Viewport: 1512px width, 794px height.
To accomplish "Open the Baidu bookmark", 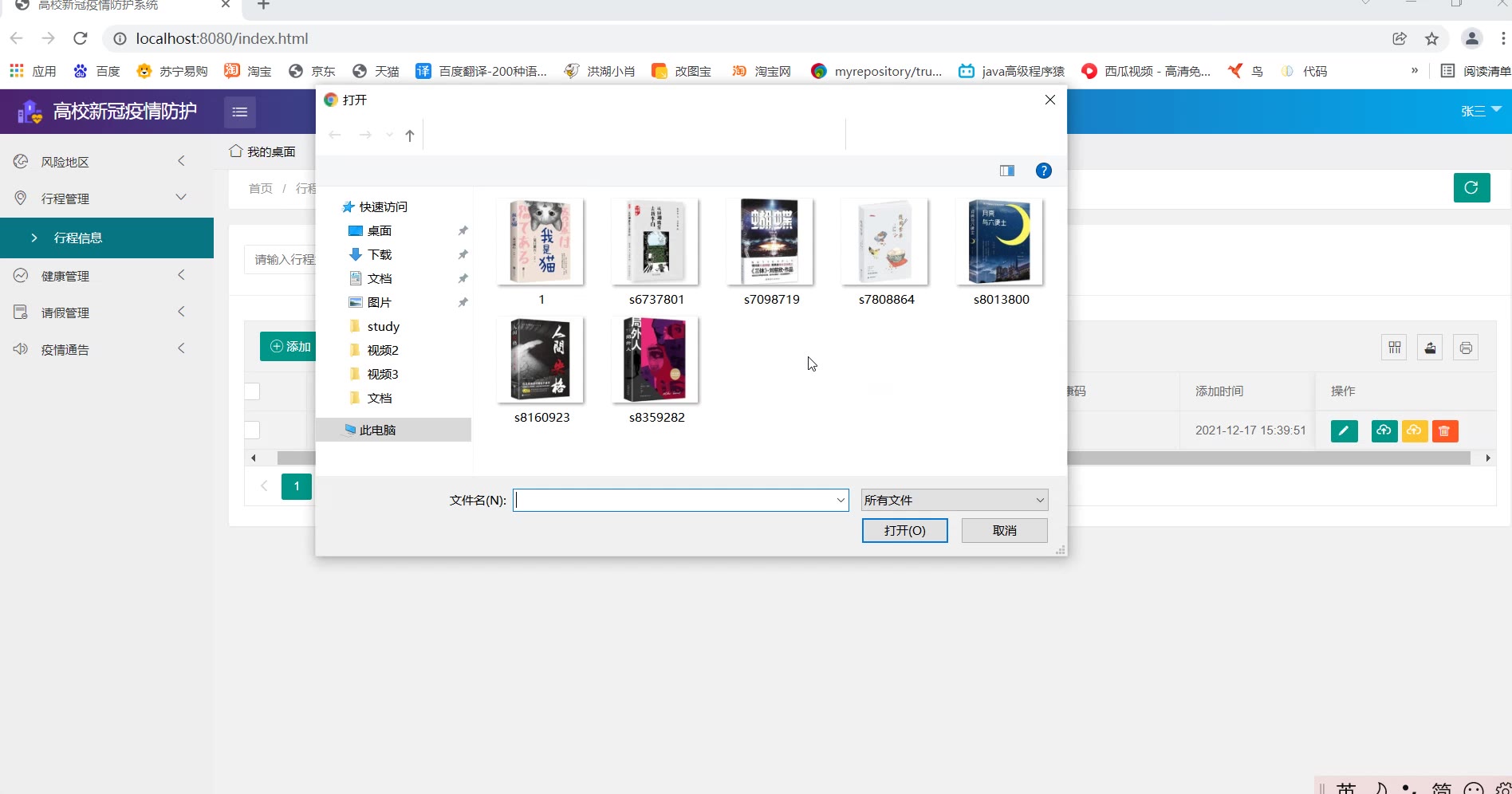I will click(x=96, y=71).
